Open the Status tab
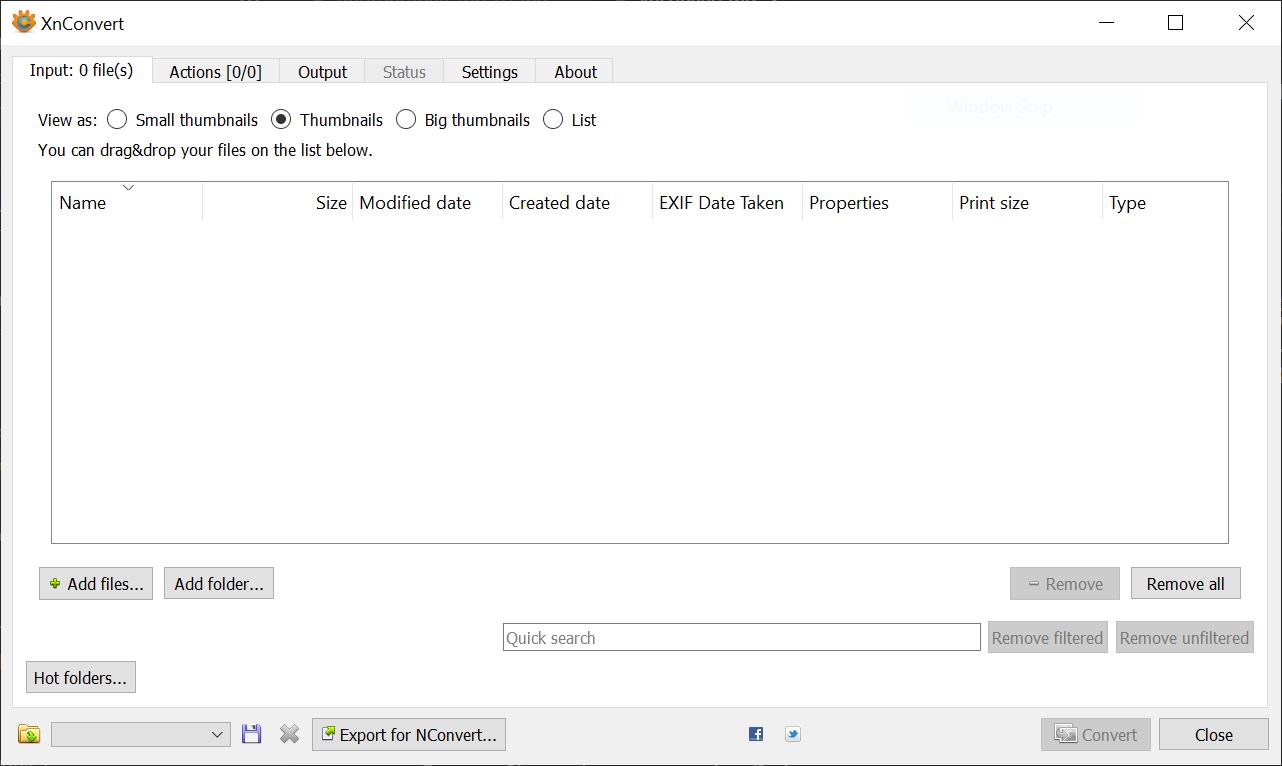 [404, 72]
